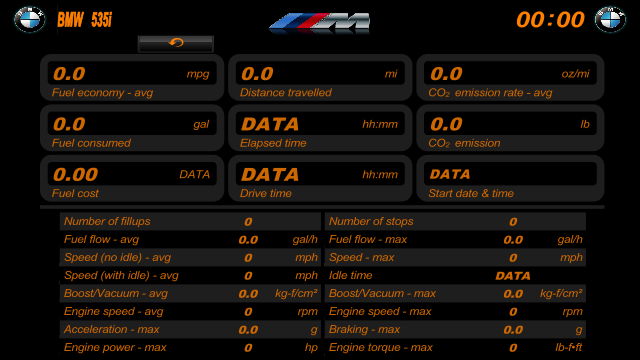Select the Elapsed time tile

point(320,128)
